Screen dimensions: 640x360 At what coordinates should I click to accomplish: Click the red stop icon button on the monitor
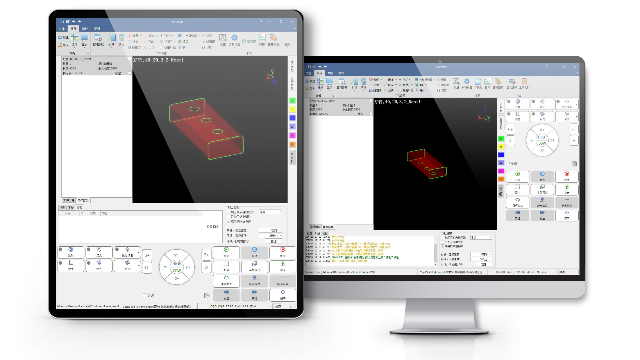coord(567,176)
